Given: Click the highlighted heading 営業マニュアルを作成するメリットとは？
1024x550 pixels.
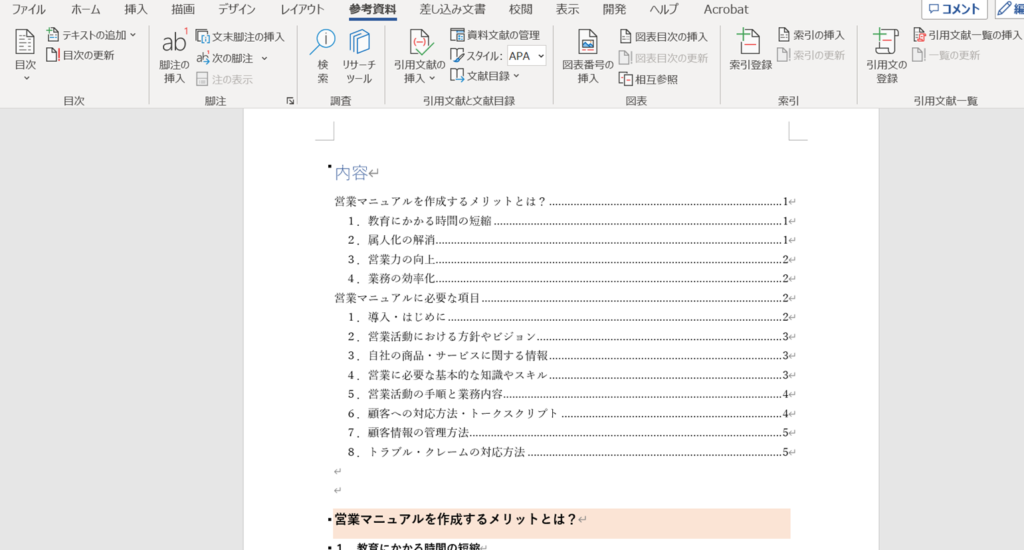Looking at the screenshot, I should coord(455,519).
